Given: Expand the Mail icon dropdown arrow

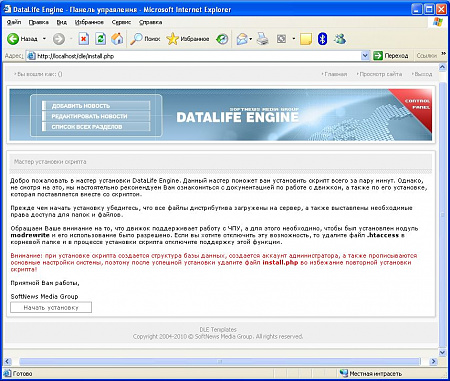Looking at the screenshot, I should (251, 39).
